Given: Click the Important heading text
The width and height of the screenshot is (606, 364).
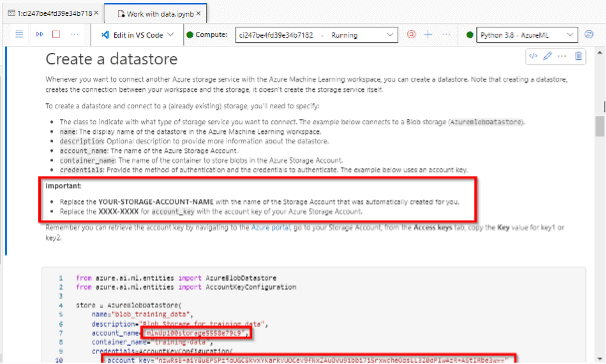Looking at the screenshot, I should coord(63,186).
